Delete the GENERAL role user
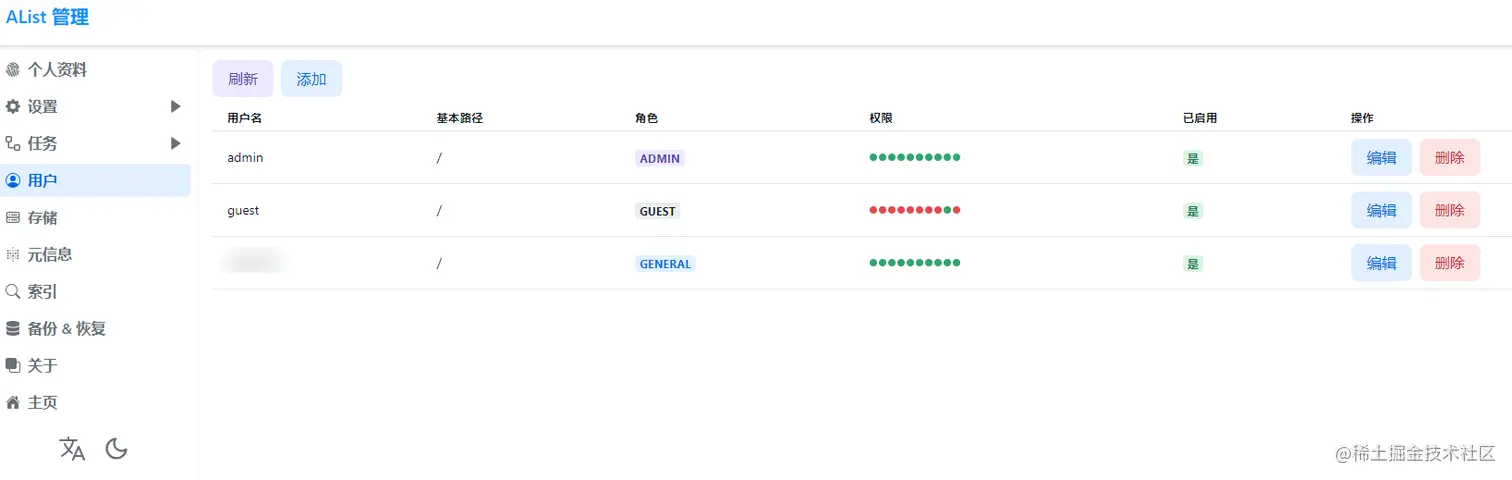1512x480 pixels. (x=1450, y=264)
